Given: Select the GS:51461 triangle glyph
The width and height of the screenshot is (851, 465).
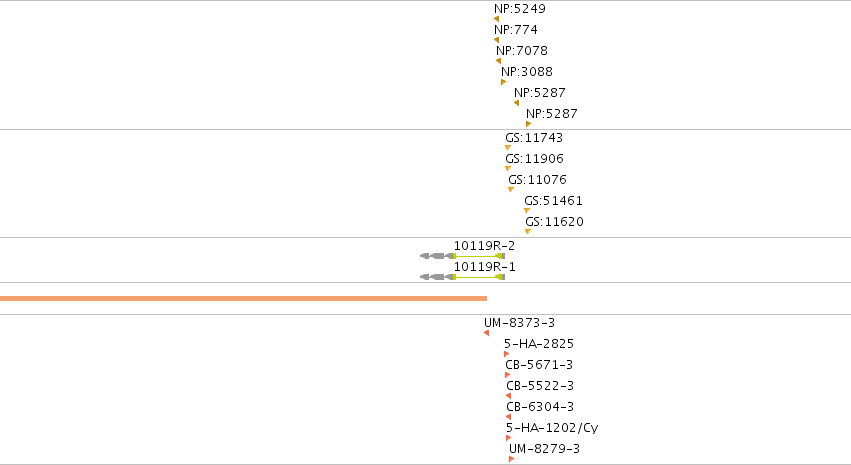Looking at the screenshot, I should 527,211.
